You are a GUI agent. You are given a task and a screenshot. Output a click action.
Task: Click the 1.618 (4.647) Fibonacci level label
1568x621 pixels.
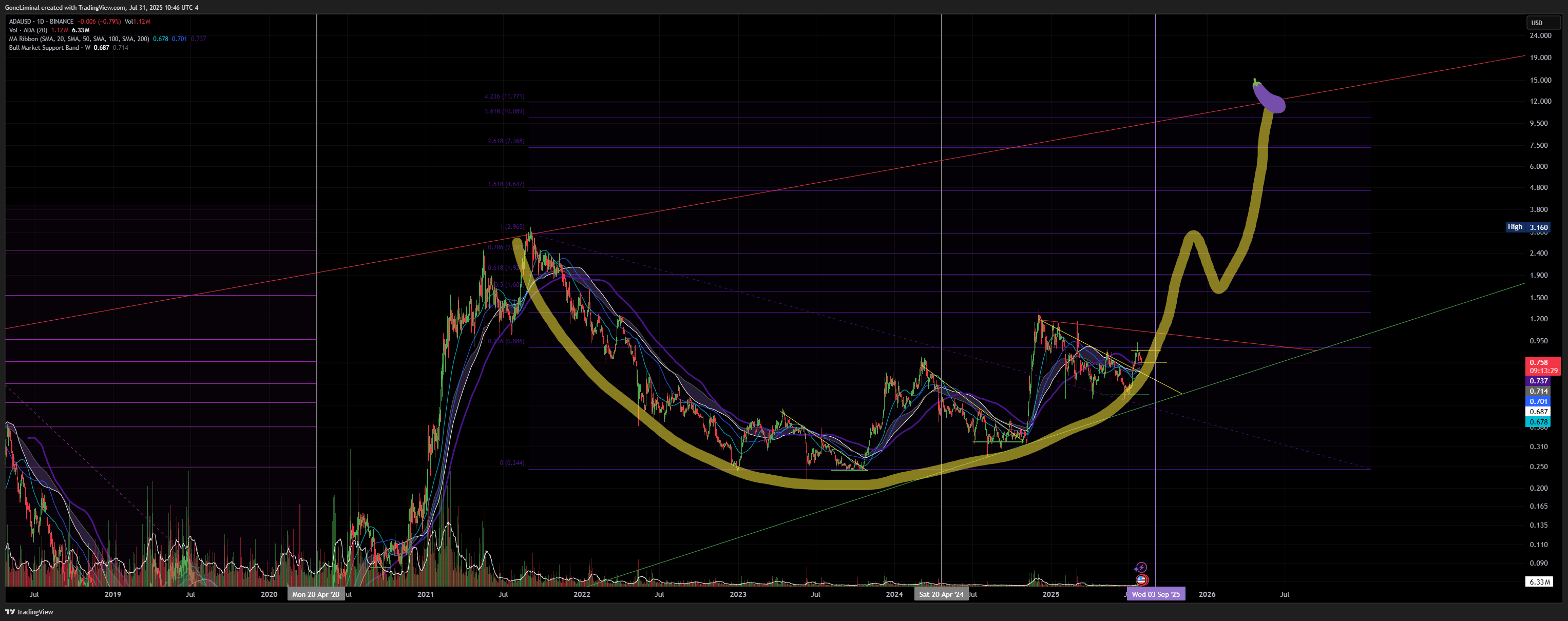pyautogui.click(x=506, y=184)
